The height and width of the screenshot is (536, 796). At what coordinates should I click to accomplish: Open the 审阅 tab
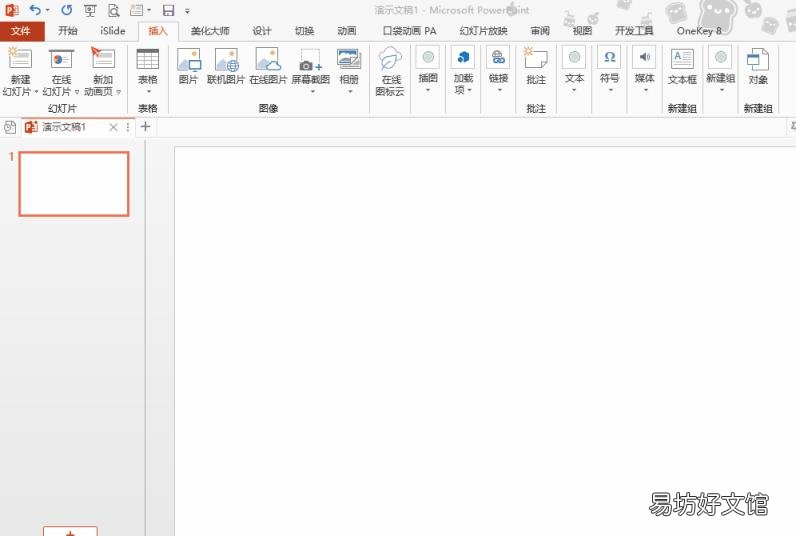540,31
